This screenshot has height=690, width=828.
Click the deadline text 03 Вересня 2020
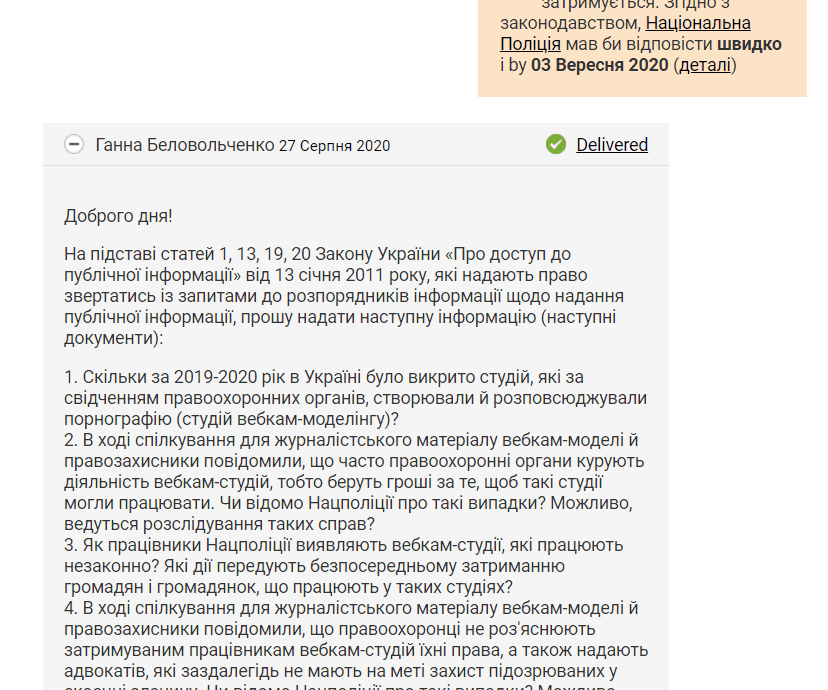coord(600,65)
